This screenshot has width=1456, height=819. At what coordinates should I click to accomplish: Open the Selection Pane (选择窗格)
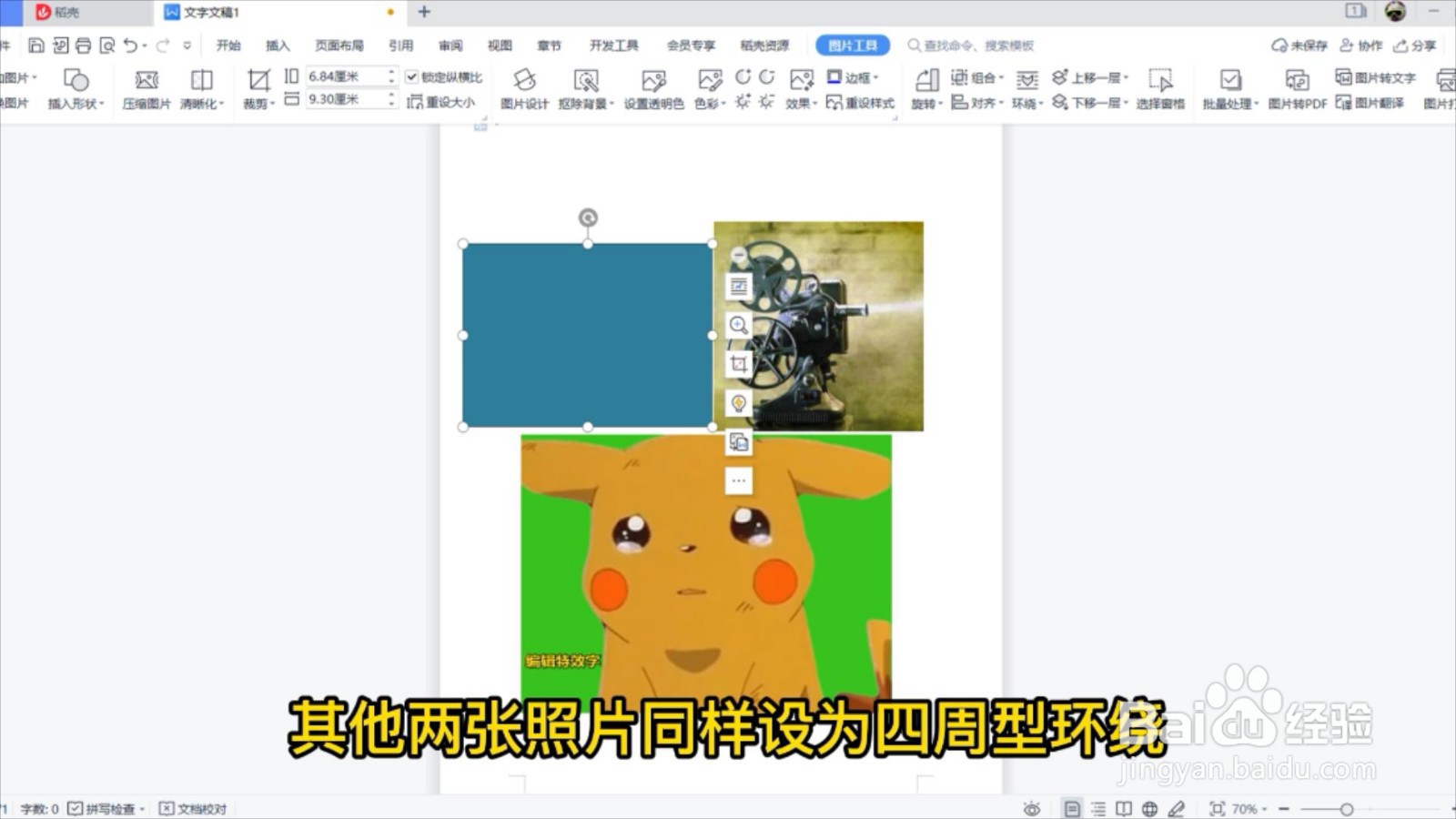coord(1160,89)
